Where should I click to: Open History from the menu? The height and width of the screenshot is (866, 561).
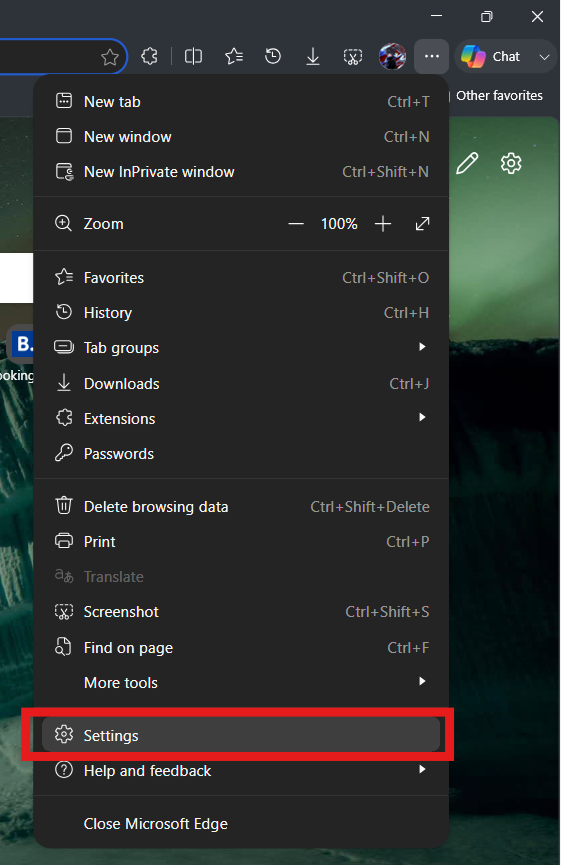point(241,313)
